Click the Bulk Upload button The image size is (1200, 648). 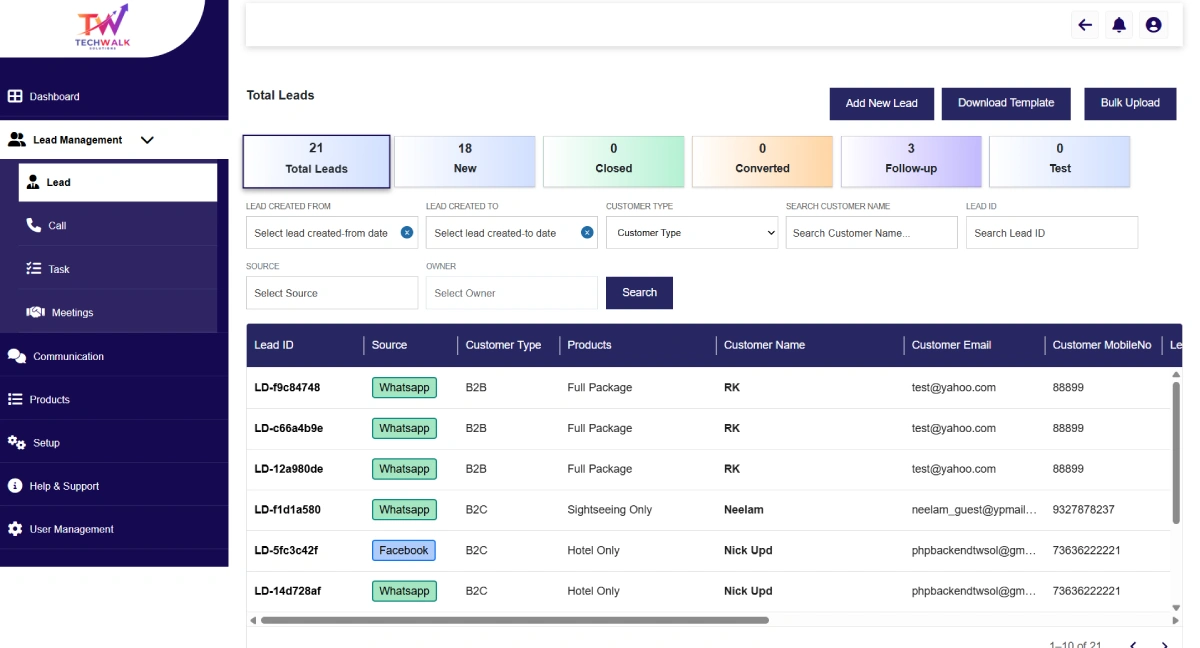(1130, 103)
